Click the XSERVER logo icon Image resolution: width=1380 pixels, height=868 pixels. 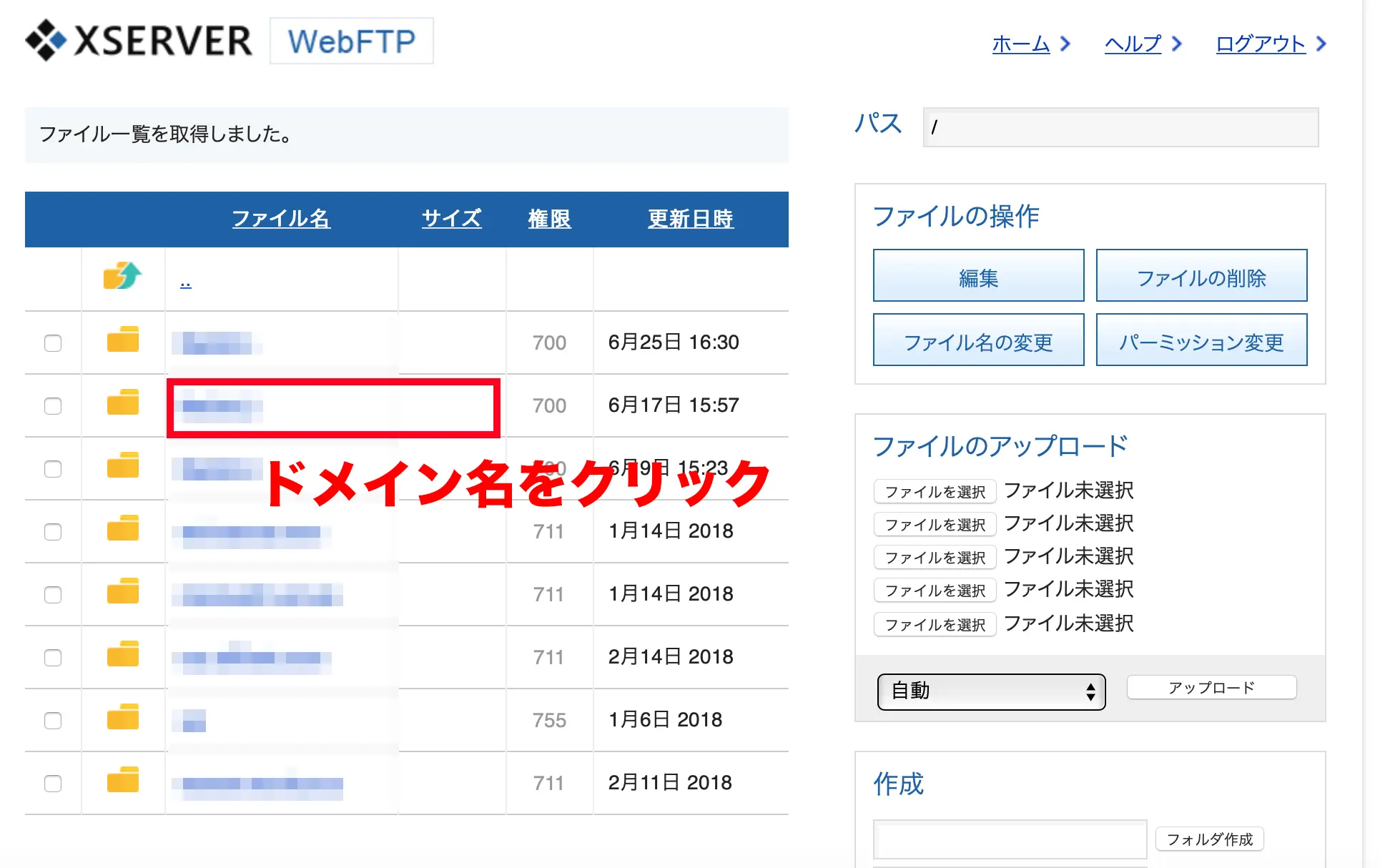46,40
